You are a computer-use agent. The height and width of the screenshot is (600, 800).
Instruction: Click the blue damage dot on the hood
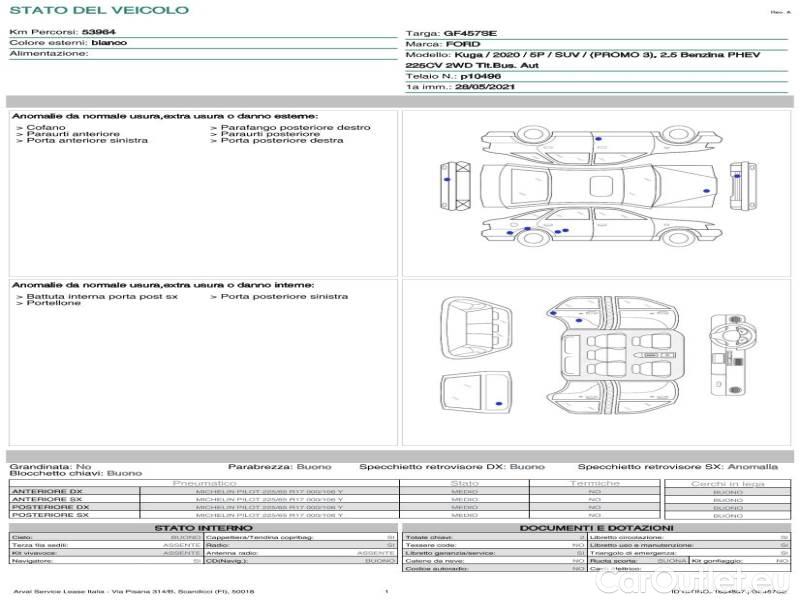point(706,190)
